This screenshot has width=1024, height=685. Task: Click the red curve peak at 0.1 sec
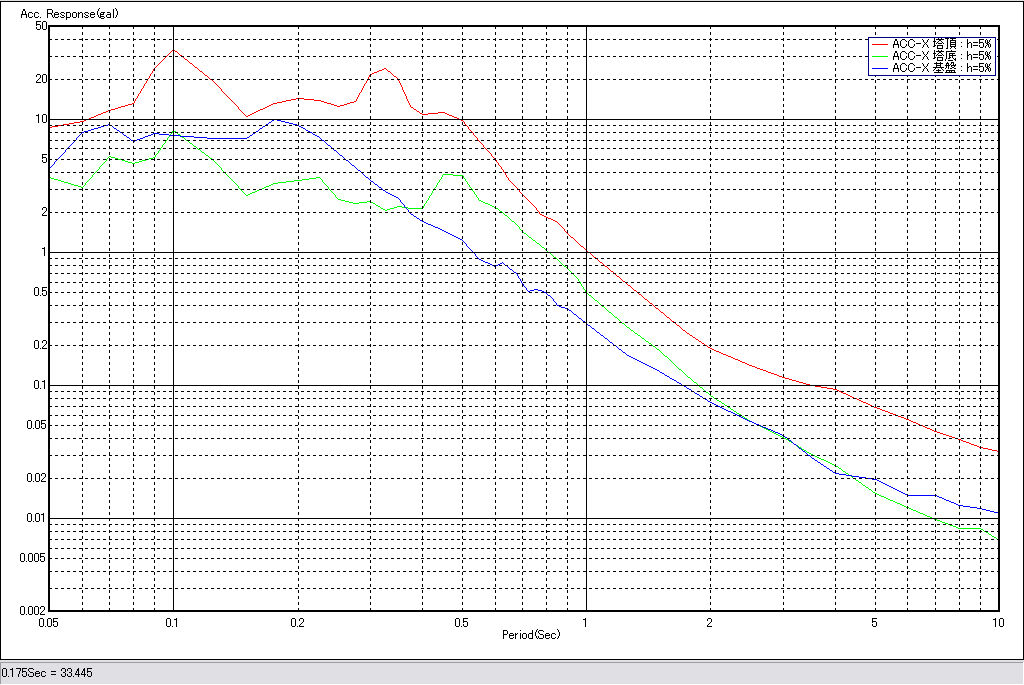pos(174,50)
